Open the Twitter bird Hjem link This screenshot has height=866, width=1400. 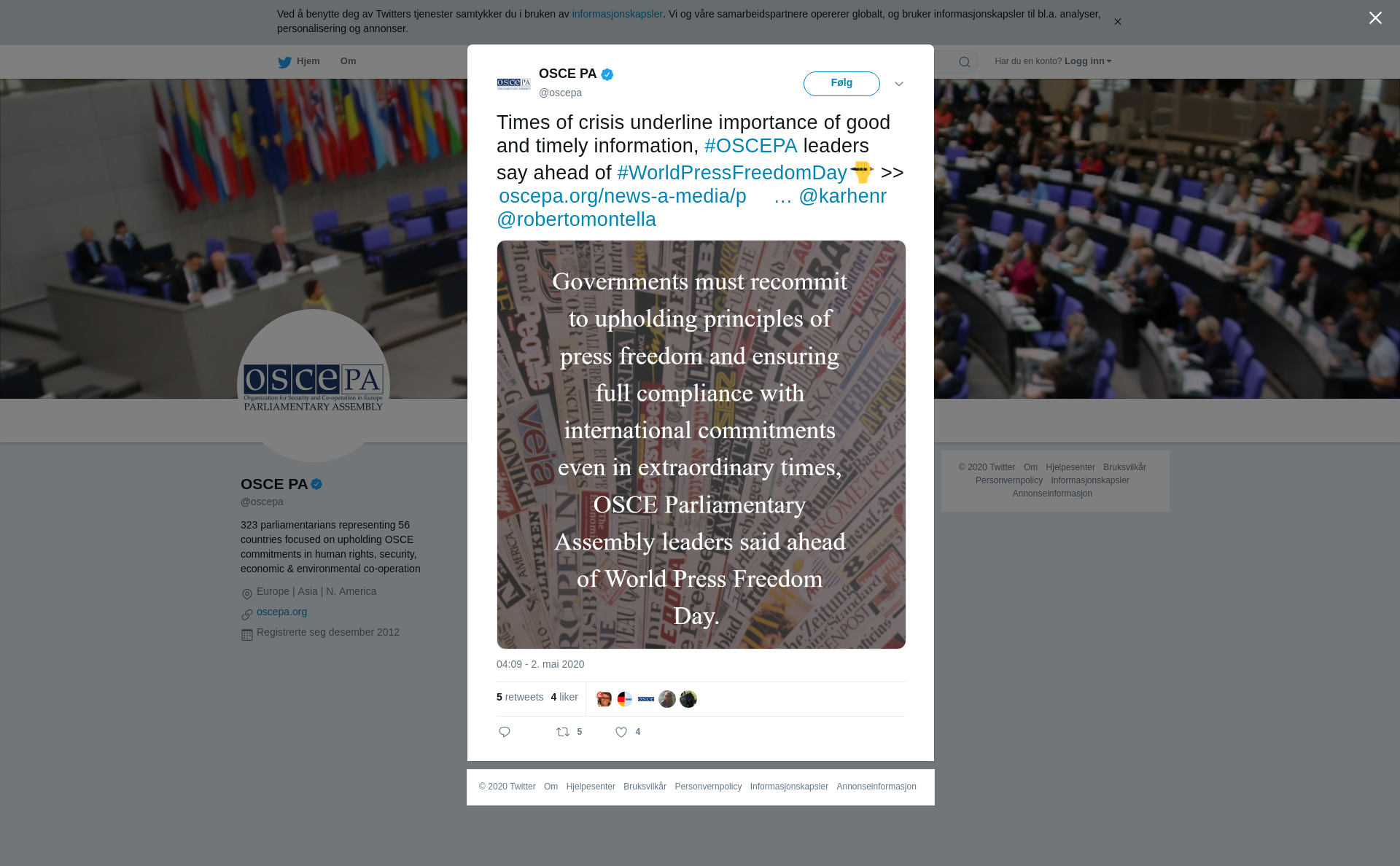[299, 61]
